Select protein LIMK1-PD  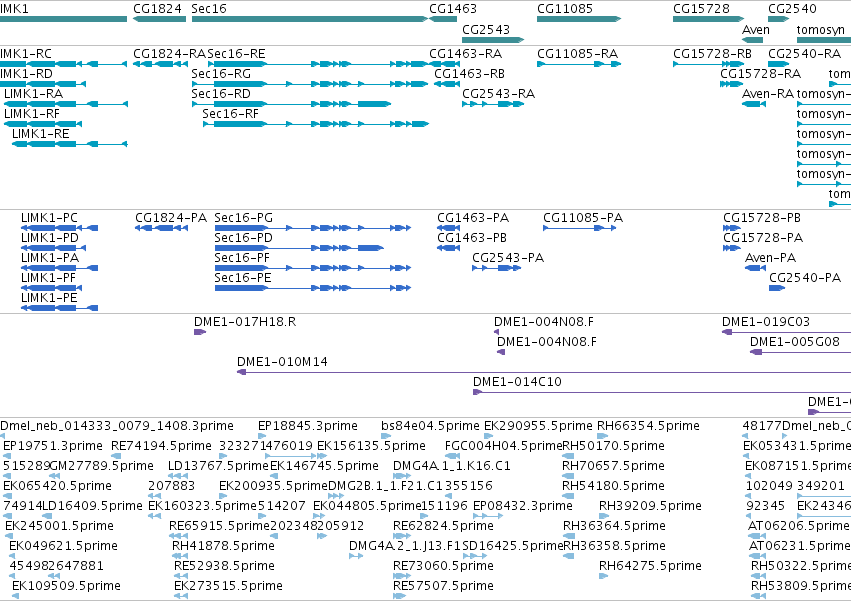pos(50,238)
